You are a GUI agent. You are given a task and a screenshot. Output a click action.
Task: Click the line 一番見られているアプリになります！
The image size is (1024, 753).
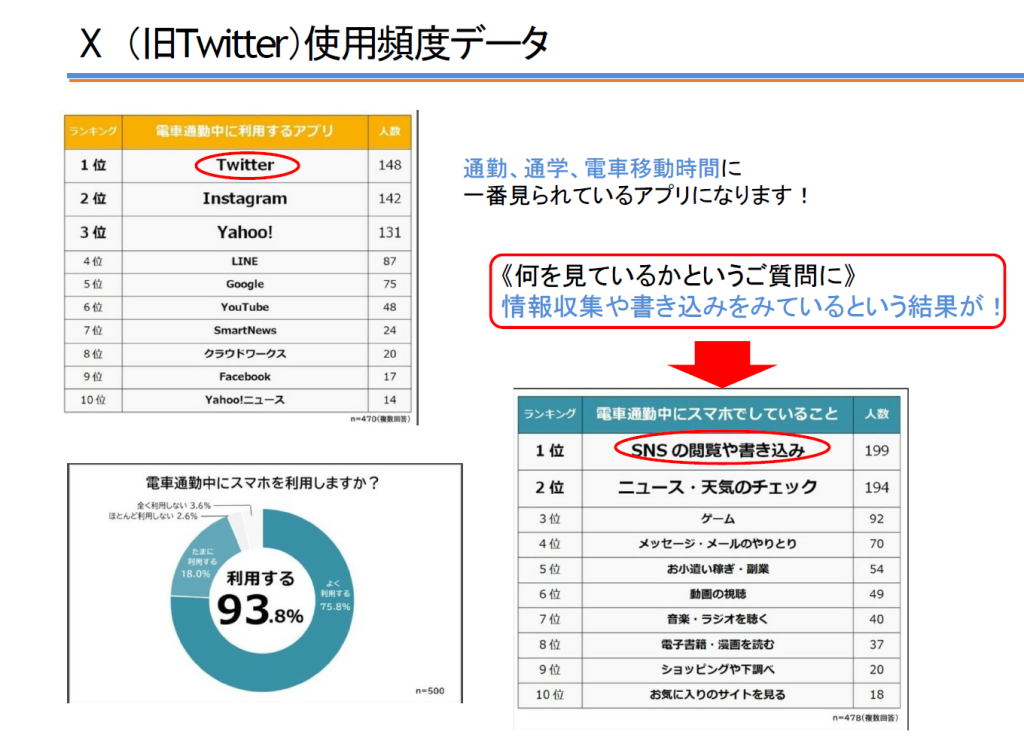[x=637, y=195]
